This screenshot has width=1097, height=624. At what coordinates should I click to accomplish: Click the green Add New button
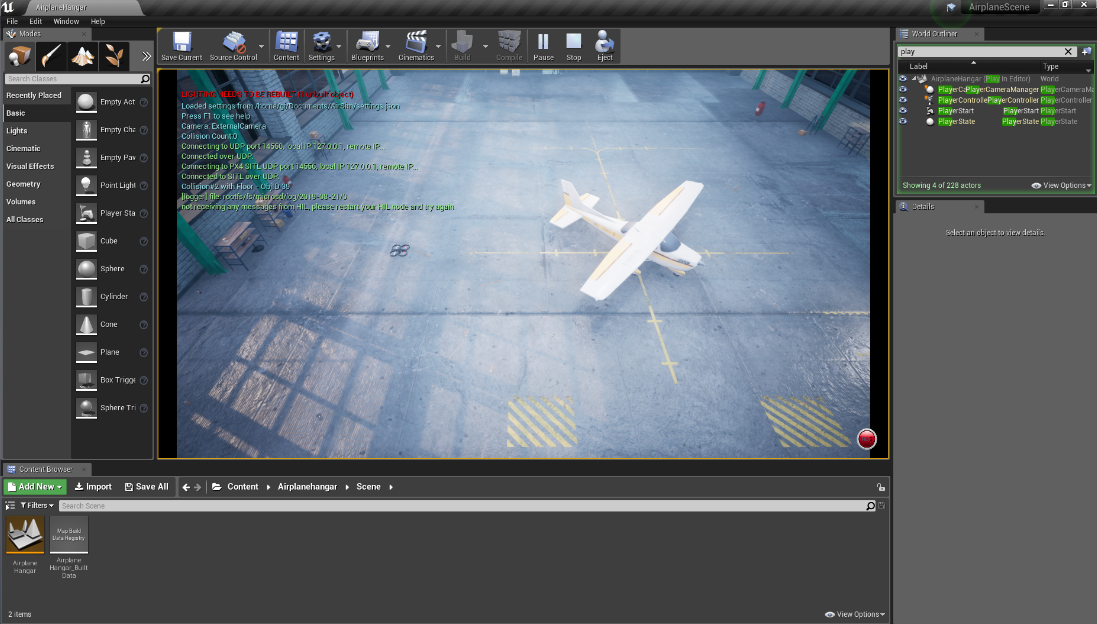pyautogui.click(x=35, y=487)
